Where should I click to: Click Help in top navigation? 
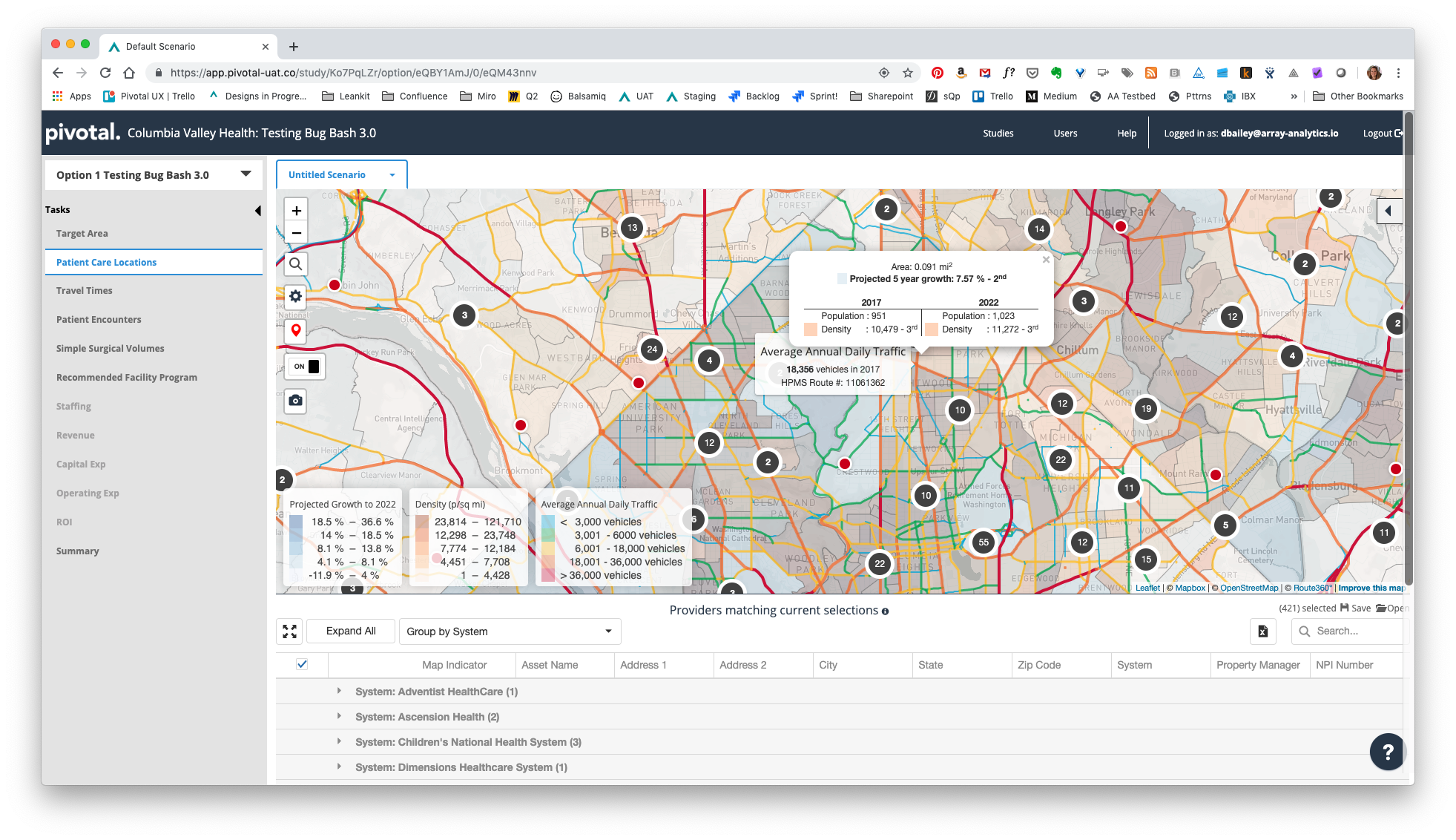pos(1127,134)
